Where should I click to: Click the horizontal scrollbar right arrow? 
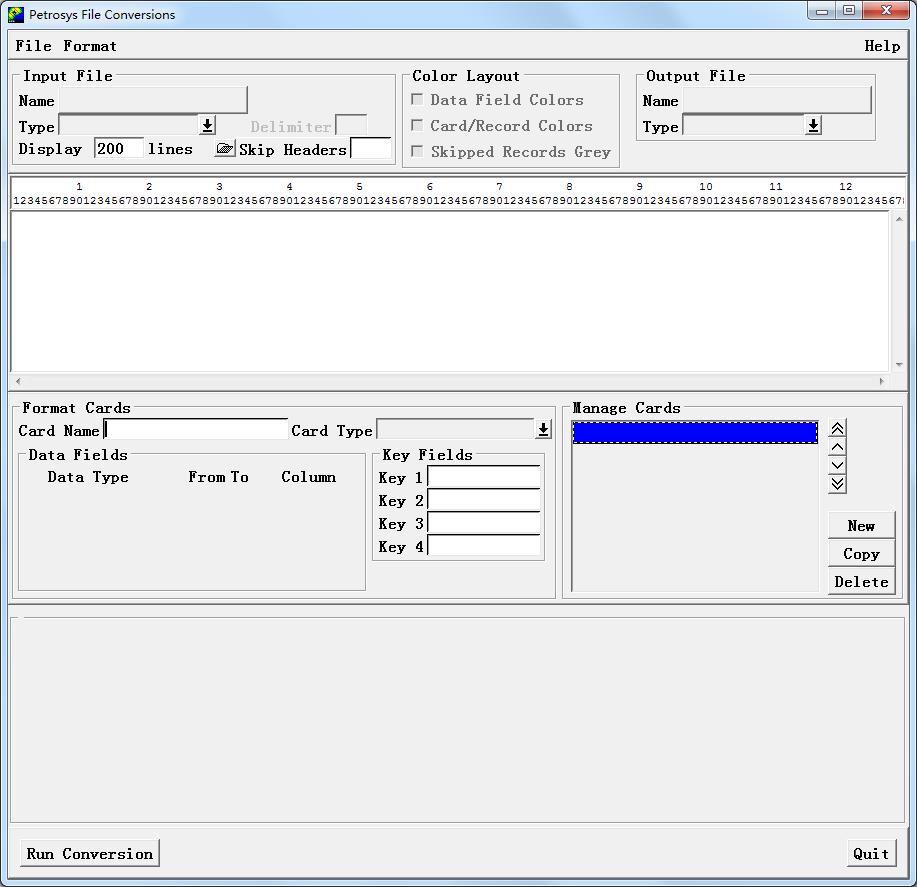[x=882, y=381]
